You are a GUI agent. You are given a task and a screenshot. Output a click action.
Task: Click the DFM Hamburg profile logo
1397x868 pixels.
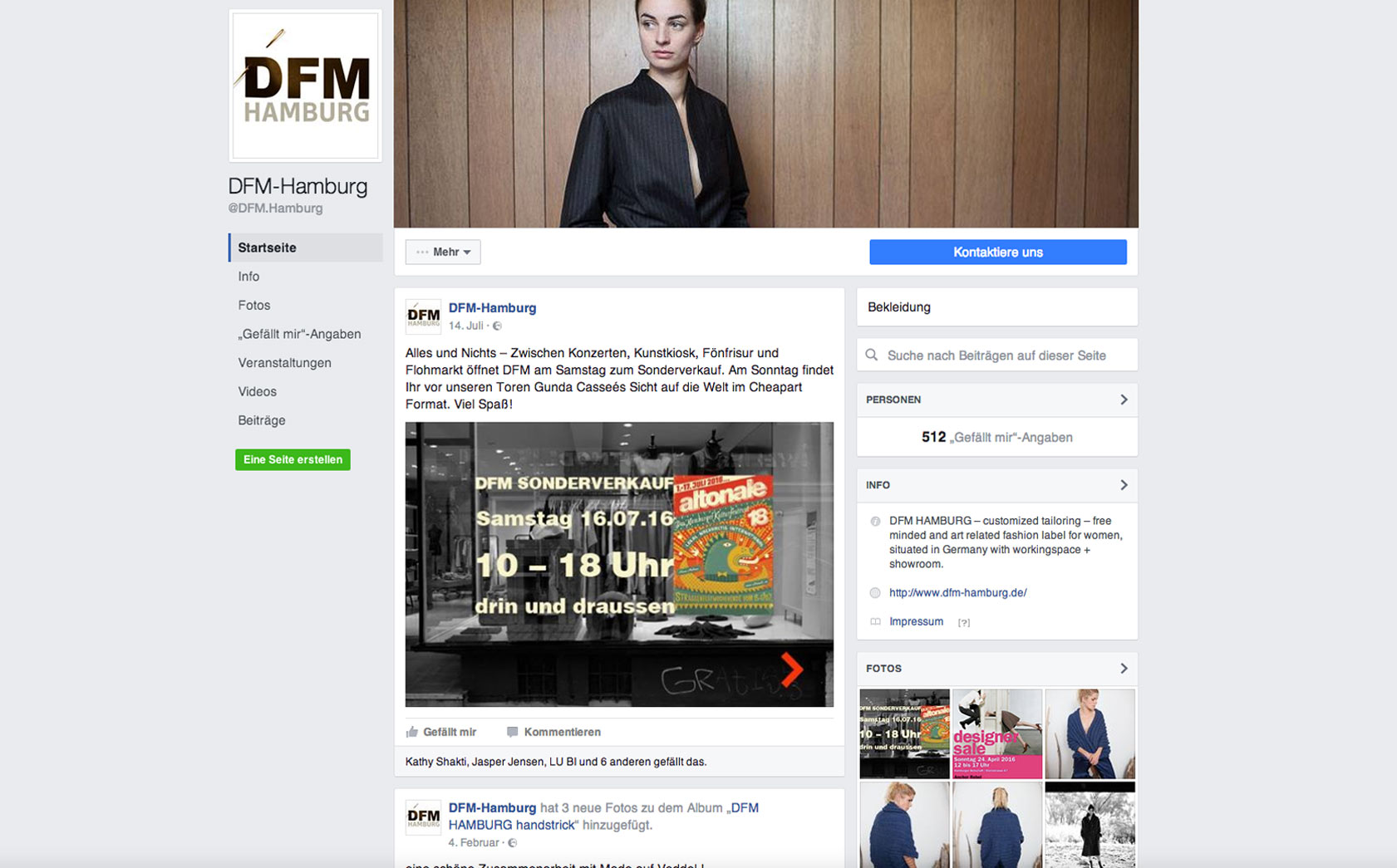click(305, 86)
